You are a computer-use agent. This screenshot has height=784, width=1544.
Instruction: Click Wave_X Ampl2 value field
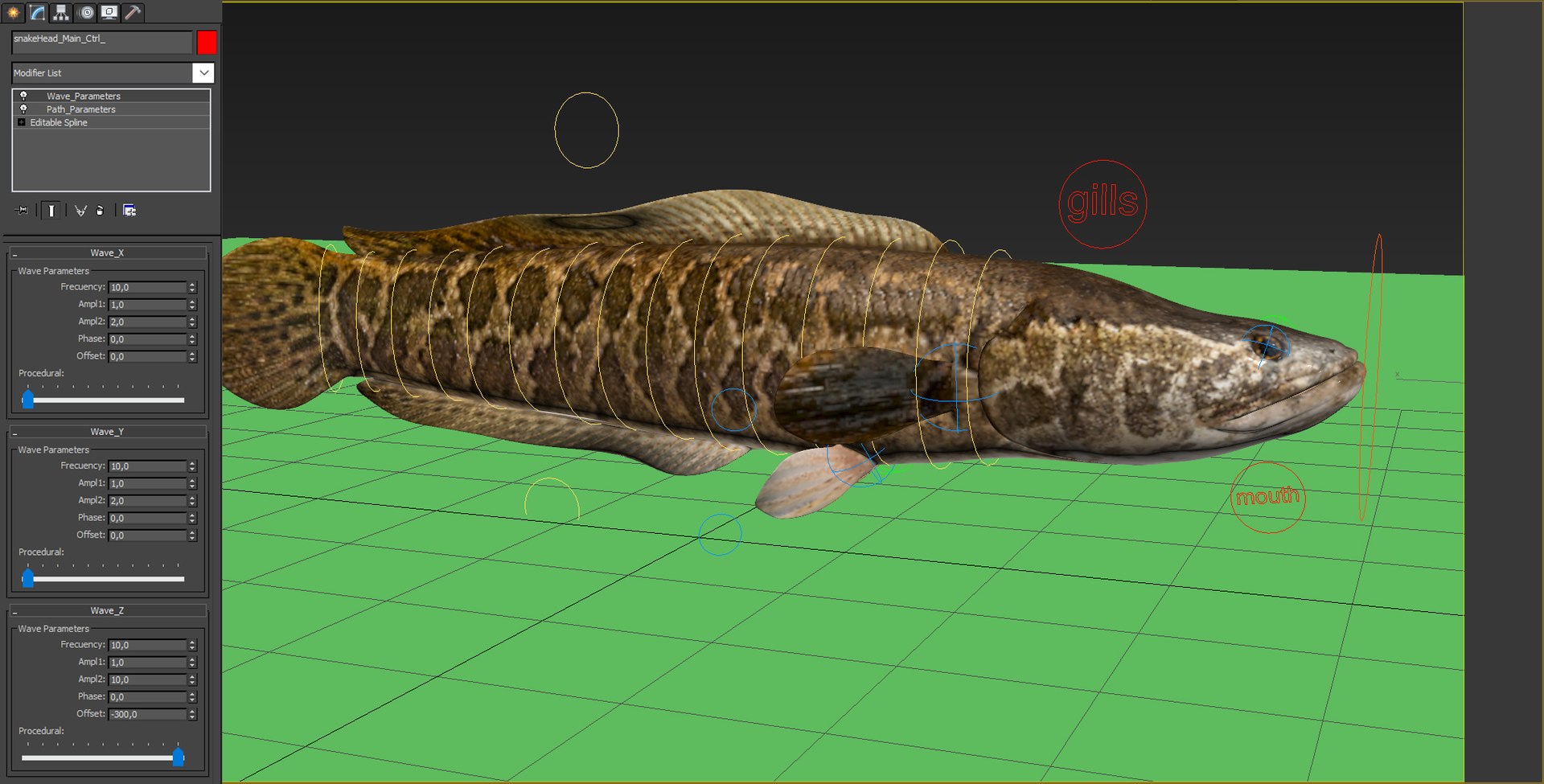pos(148,322)
